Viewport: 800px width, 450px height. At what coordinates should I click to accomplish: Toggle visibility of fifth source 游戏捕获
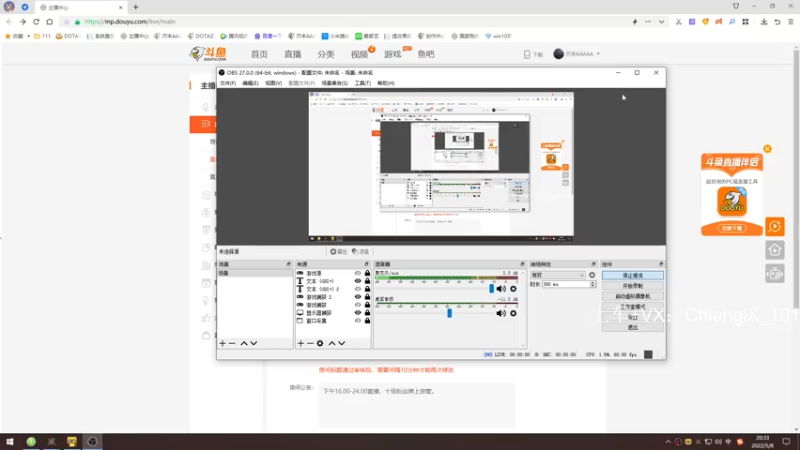358,305
